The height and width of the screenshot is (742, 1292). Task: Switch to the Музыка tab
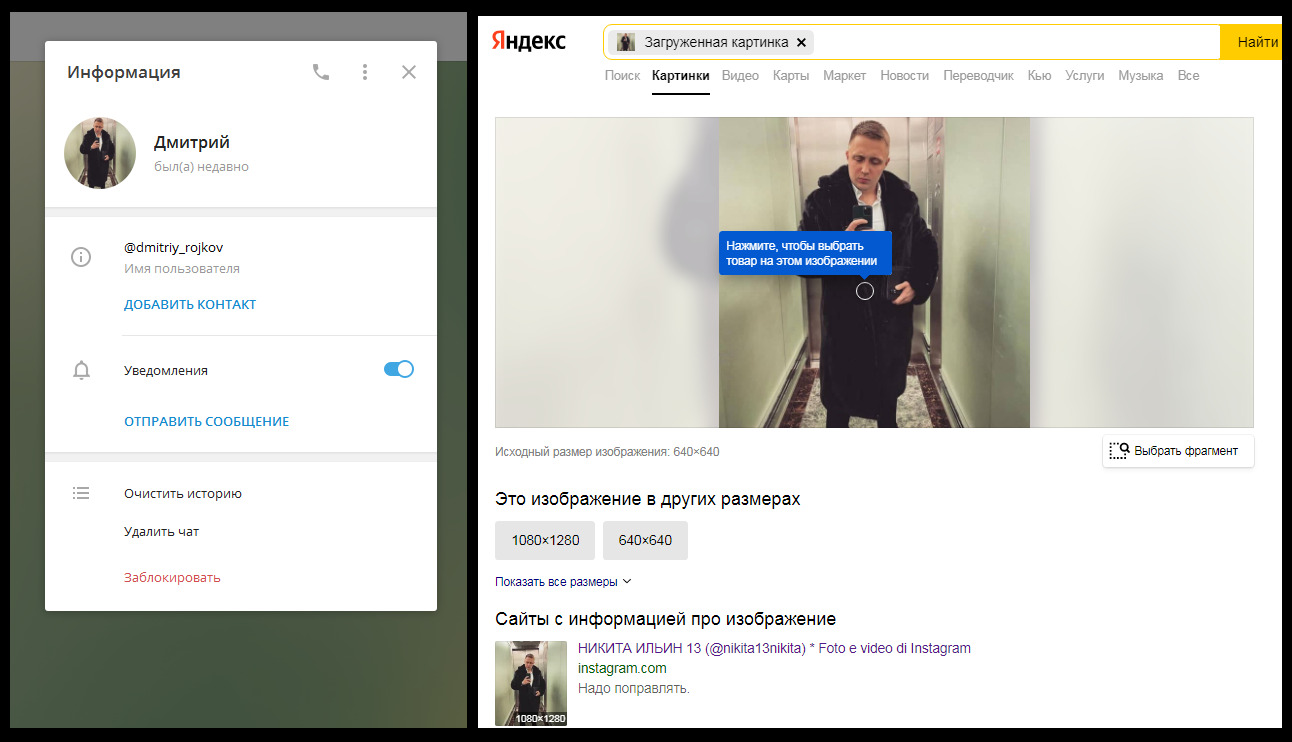coord(1140,75)
